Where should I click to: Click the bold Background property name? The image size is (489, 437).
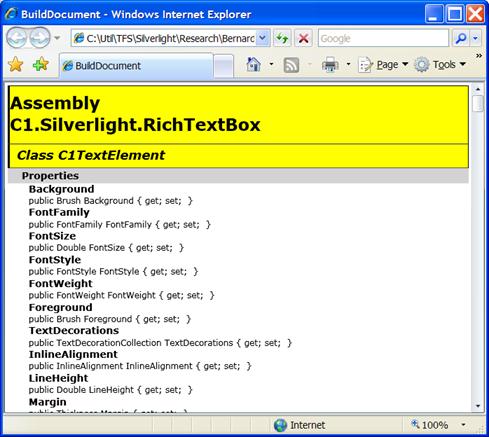61,189
